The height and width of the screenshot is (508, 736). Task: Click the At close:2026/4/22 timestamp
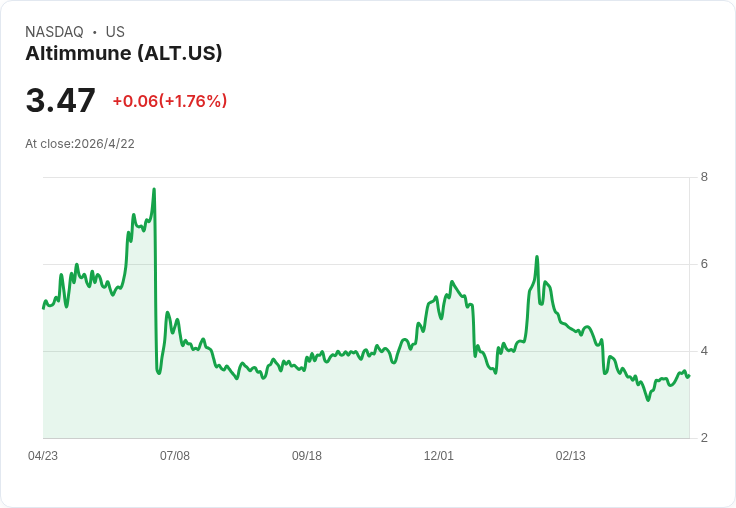(80, 144)
